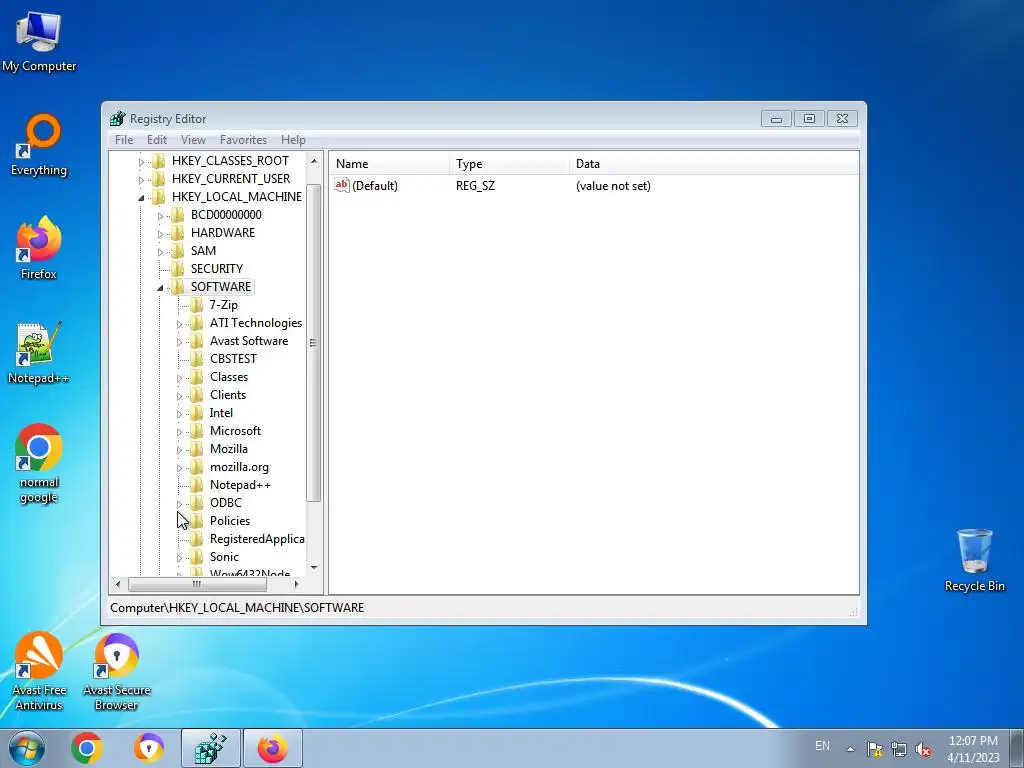Screen dimensions: 1024x768
Task: Click the network tray icon
Action: pyautogui.click(x=899, y=749)
